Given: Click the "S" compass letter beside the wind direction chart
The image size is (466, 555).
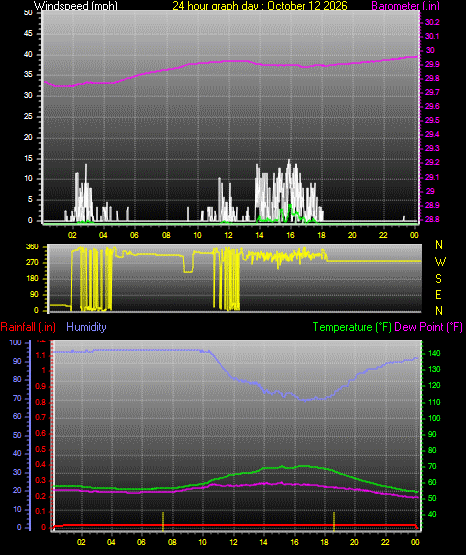Looking at the screenshot, I should pyautogui.click(x=438, y=279).
